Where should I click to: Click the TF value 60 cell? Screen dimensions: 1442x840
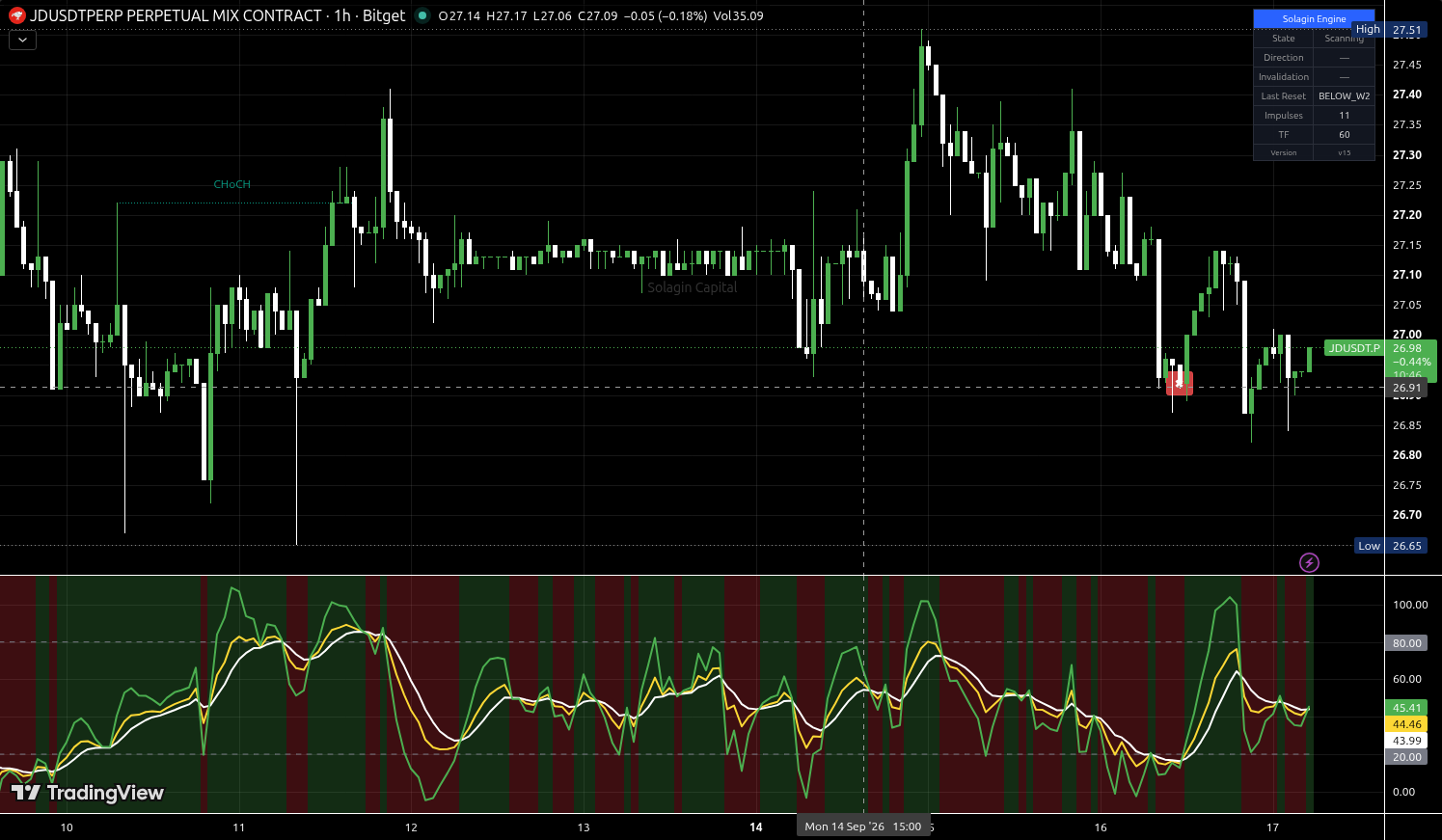(1344, 135)
